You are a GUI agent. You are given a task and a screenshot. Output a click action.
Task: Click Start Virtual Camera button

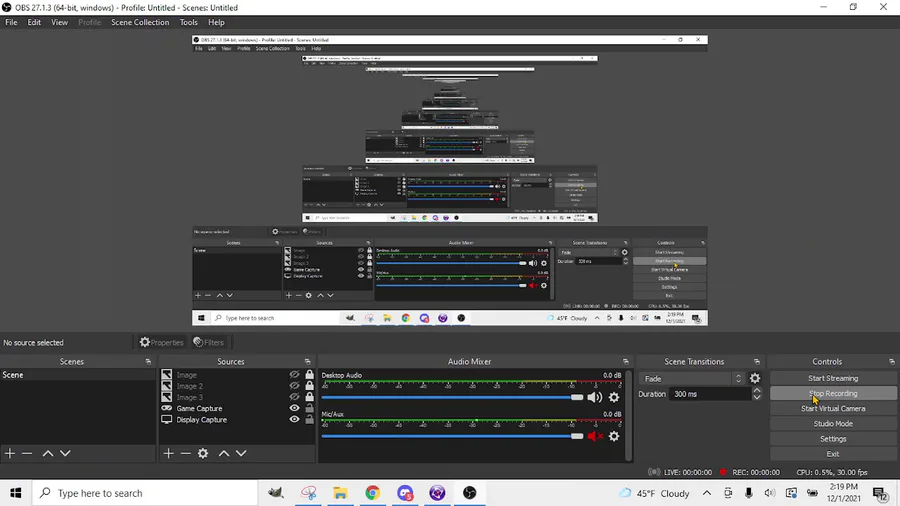coord(833,408)
